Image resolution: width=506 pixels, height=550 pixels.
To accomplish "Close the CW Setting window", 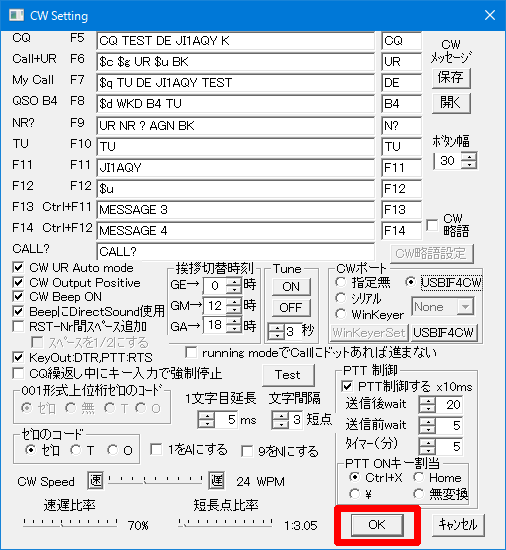I will [x=490, y=15].
